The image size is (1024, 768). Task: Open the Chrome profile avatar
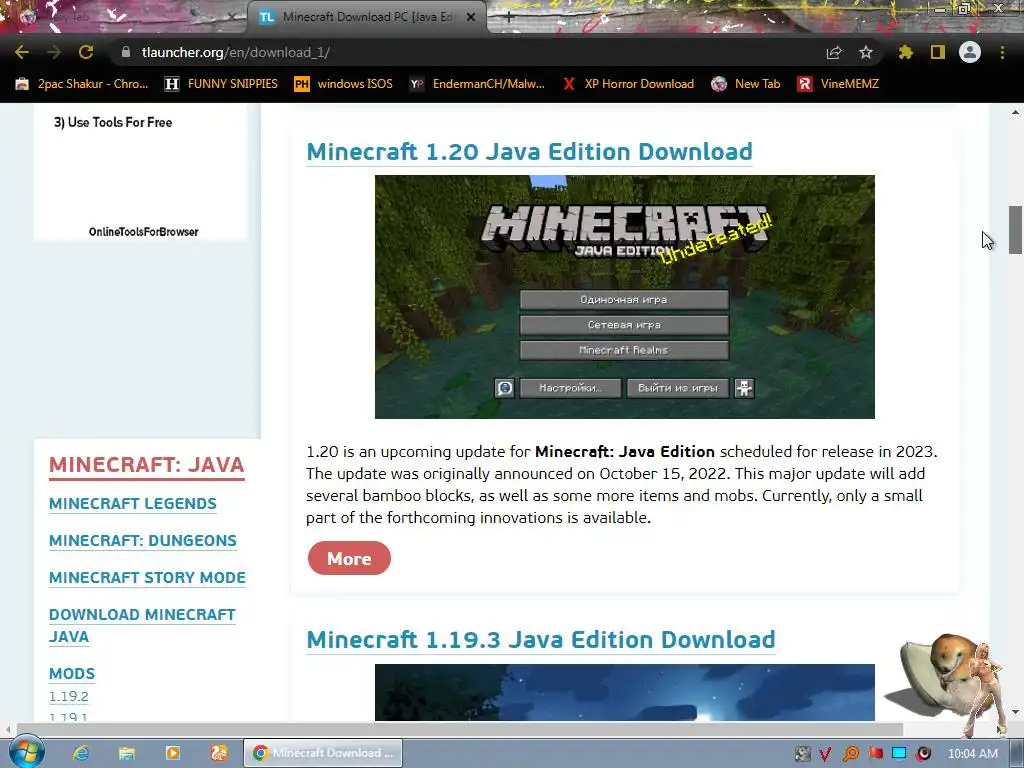tap(970, 52)
